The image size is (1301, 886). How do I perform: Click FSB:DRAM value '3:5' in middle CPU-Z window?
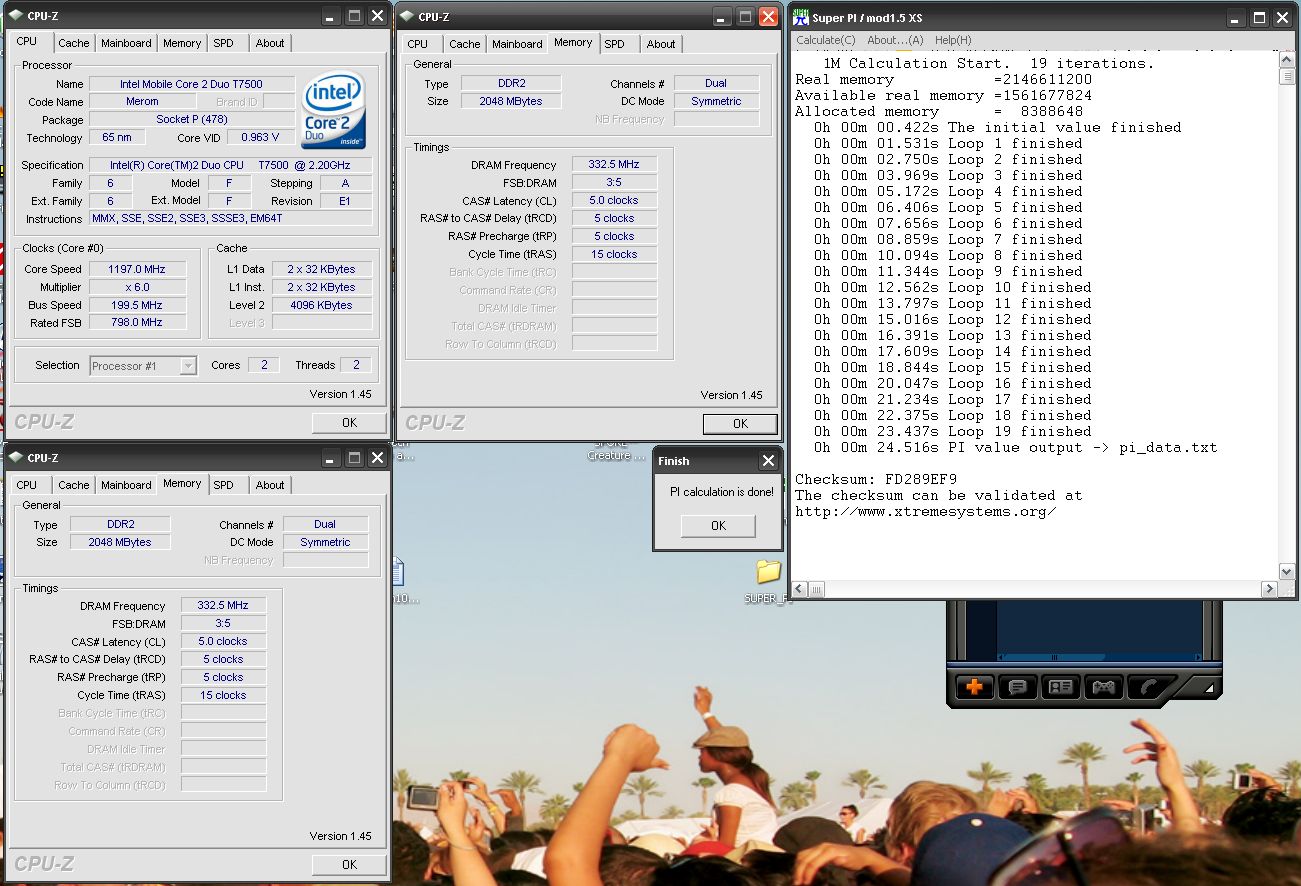point(614,182)
